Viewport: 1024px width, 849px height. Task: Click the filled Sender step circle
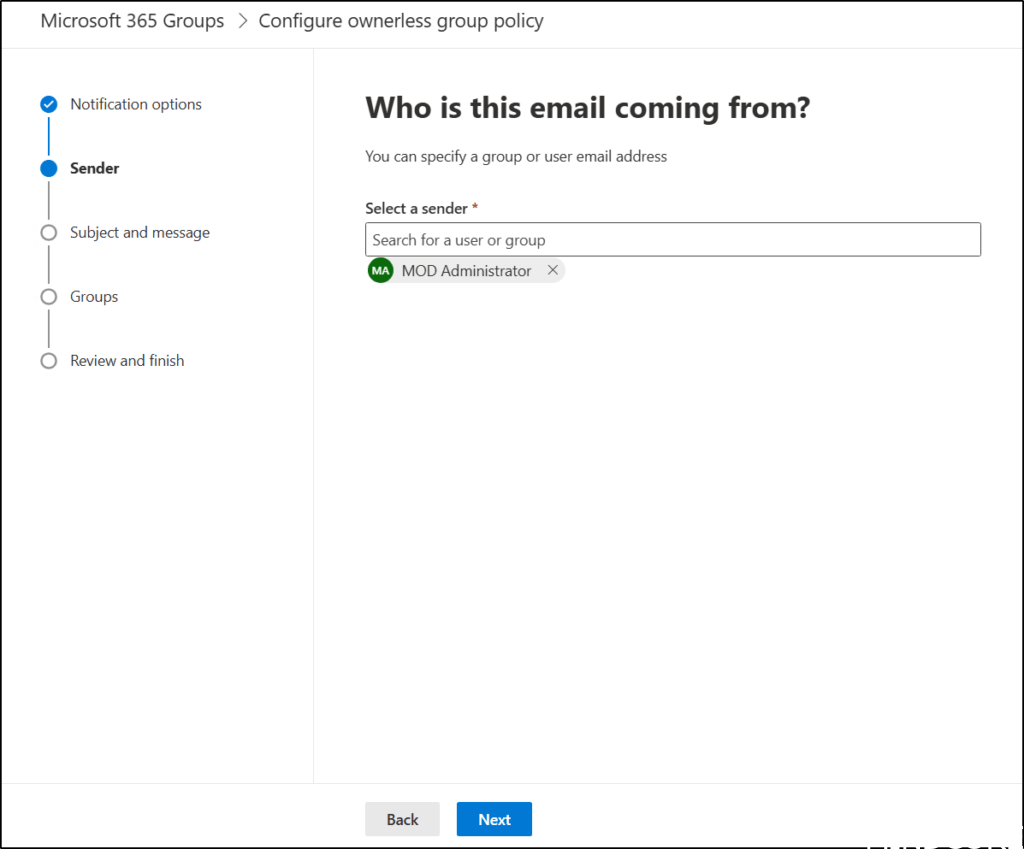pos(48,169)
